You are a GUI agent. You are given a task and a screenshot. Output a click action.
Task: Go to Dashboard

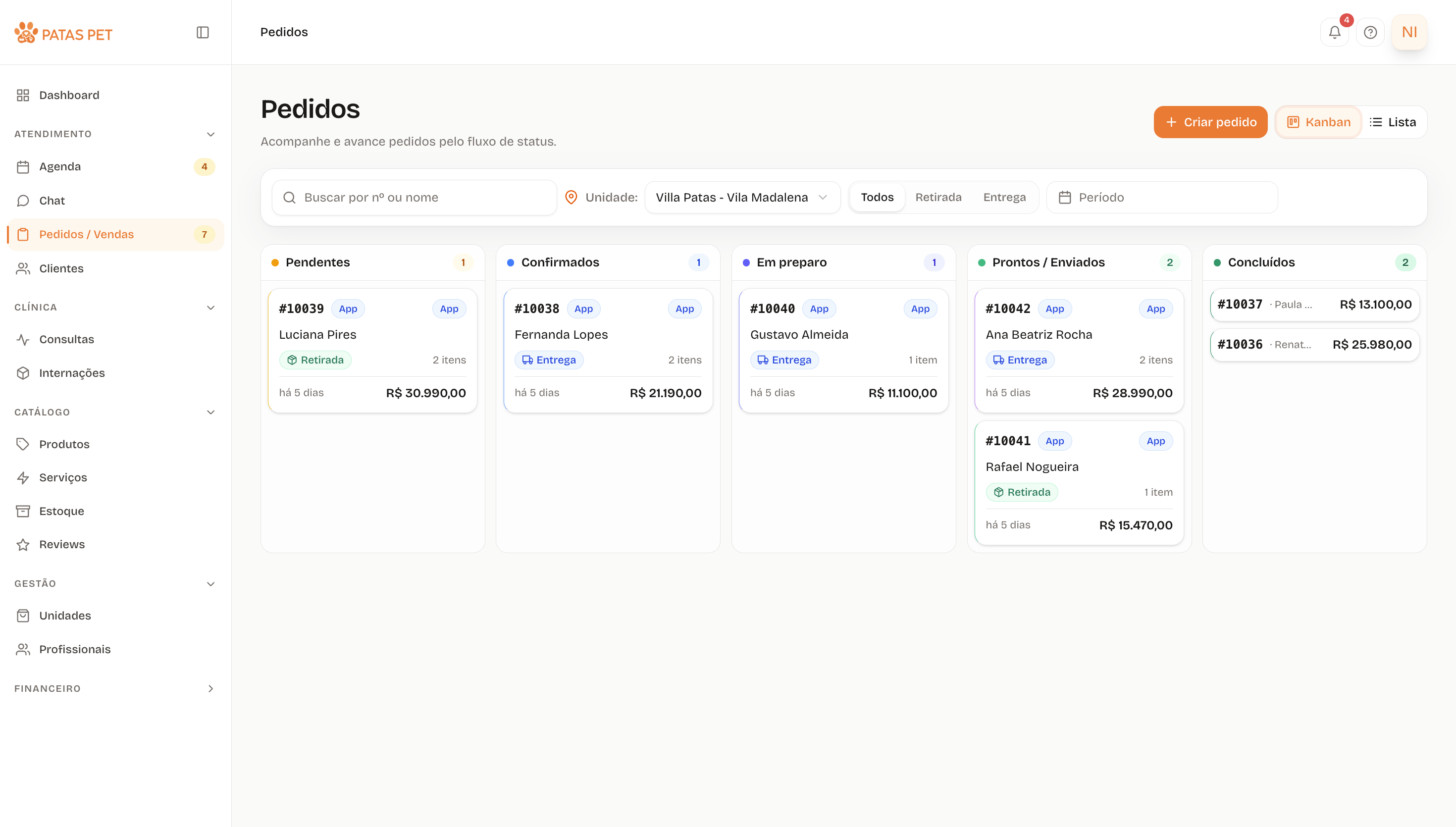(x=115, y=96)
